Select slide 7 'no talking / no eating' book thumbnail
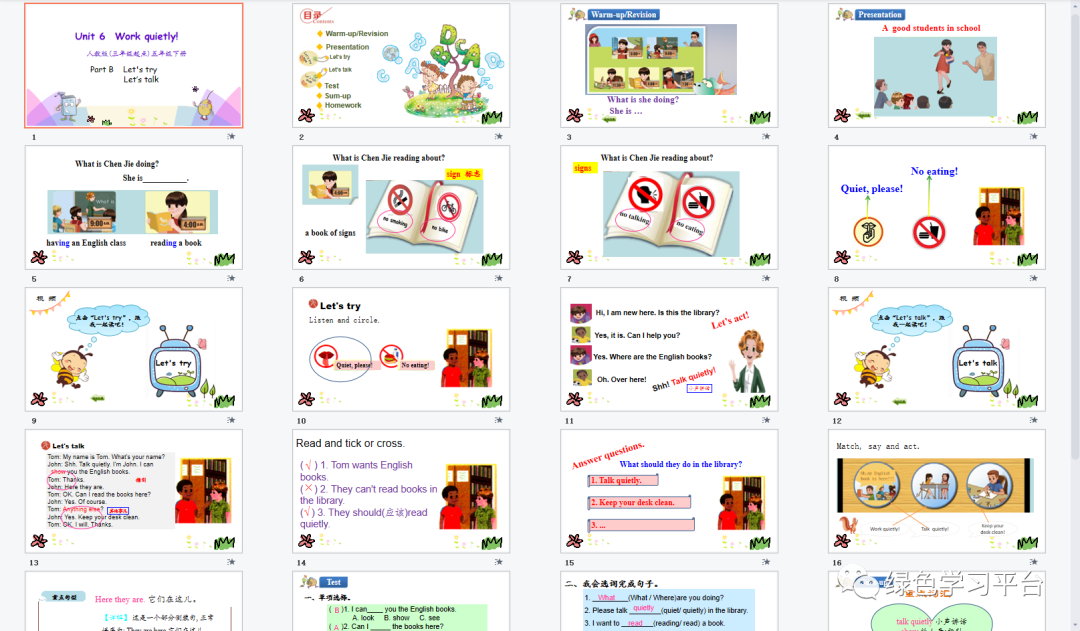The image size is (1080, 631). pos(669,207)
